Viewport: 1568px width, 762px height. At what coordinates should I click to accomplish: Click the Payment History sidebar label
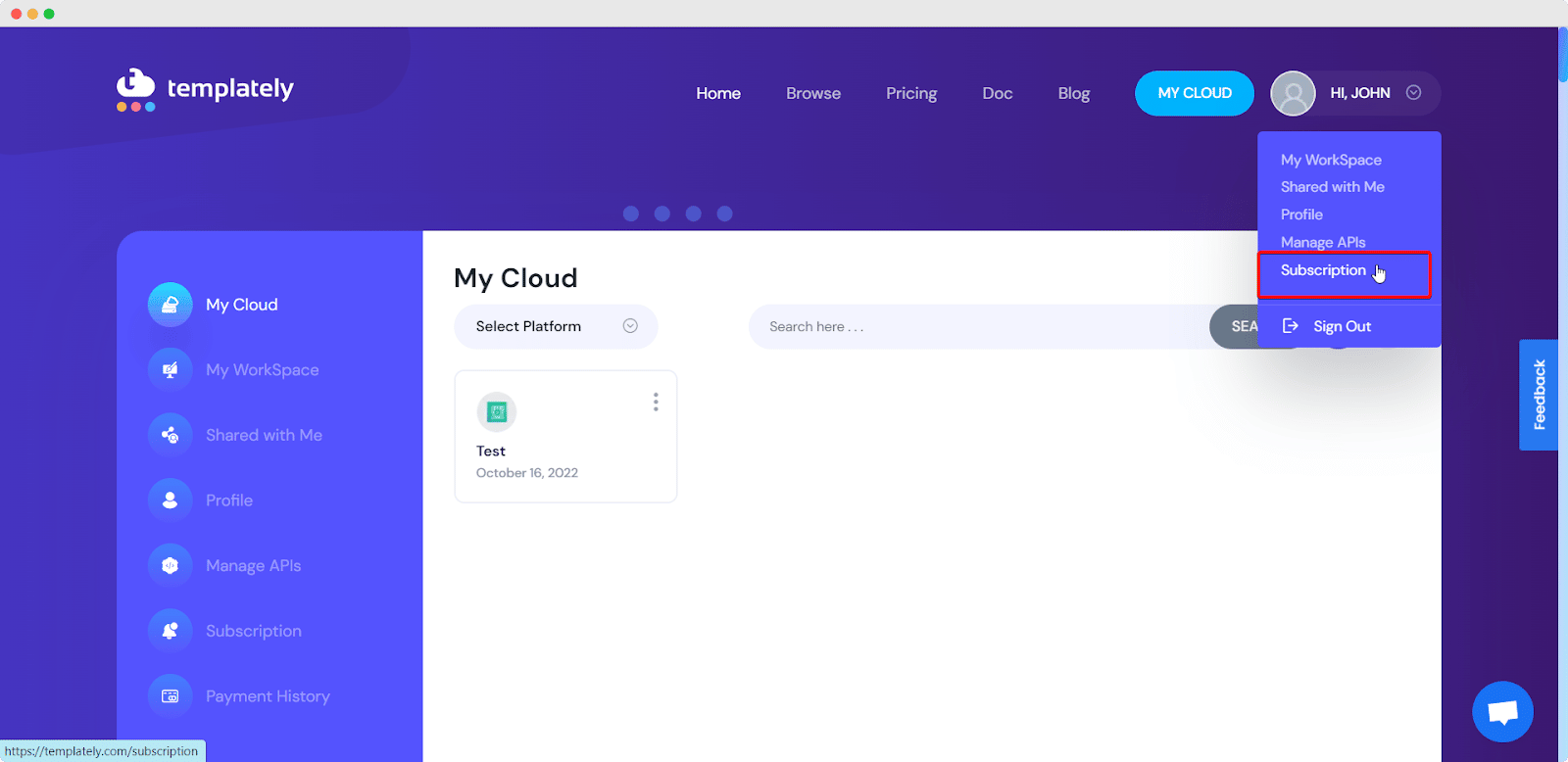pyautogui.click(x=268, y=696)
